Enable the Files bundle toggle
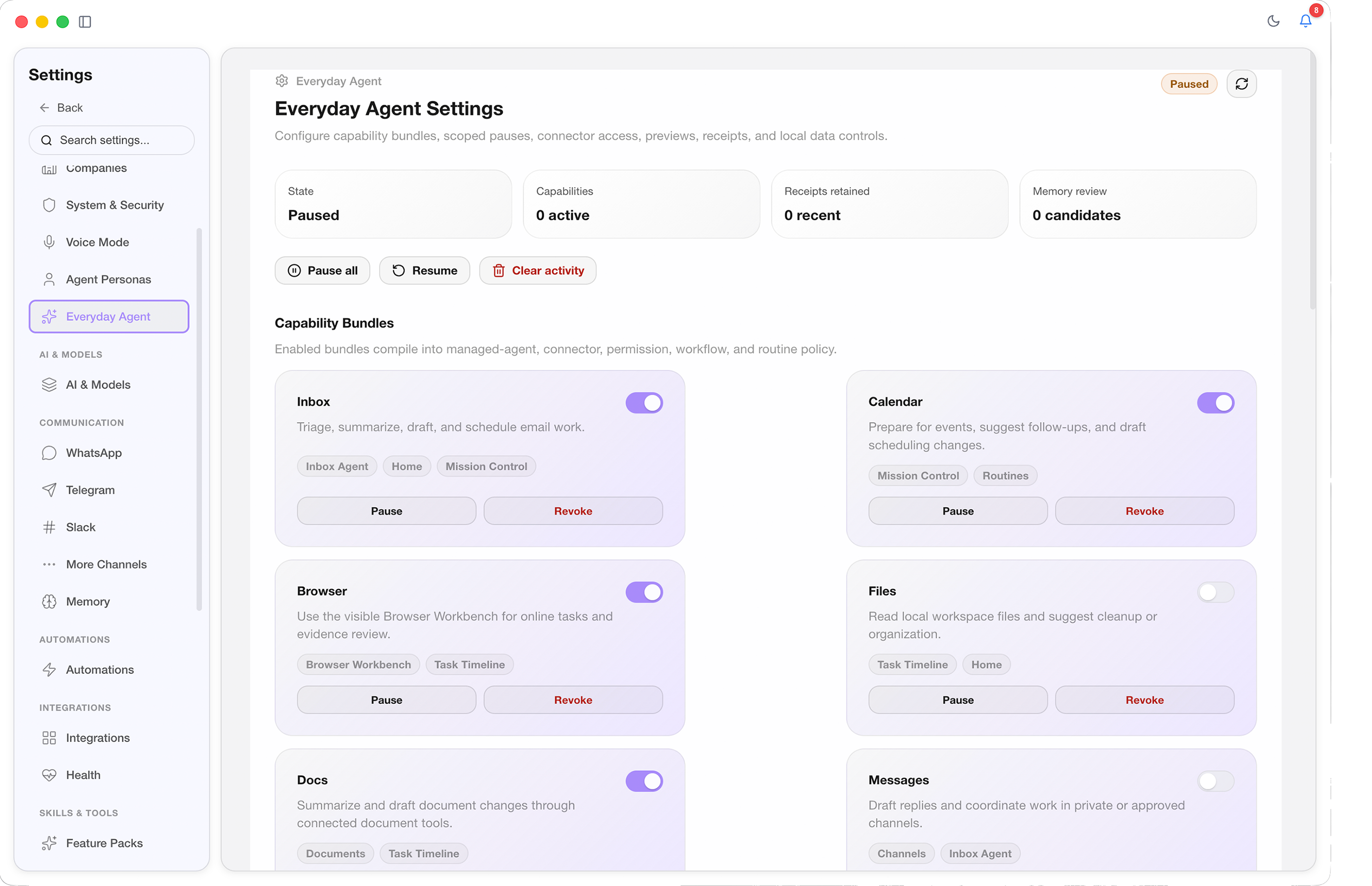The image size is (1372, 886). tap(1215, 592)
